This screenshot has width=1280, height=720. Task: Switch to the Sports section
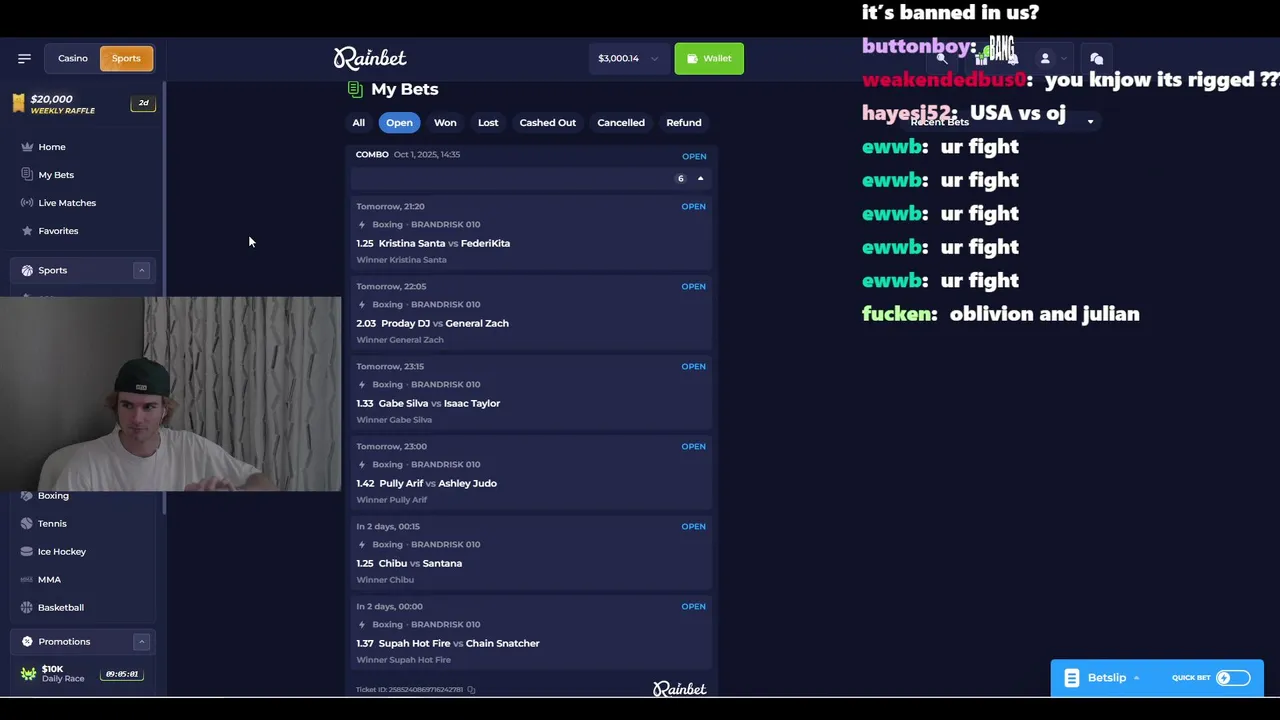pyautogui.click(x=126, y=58)
